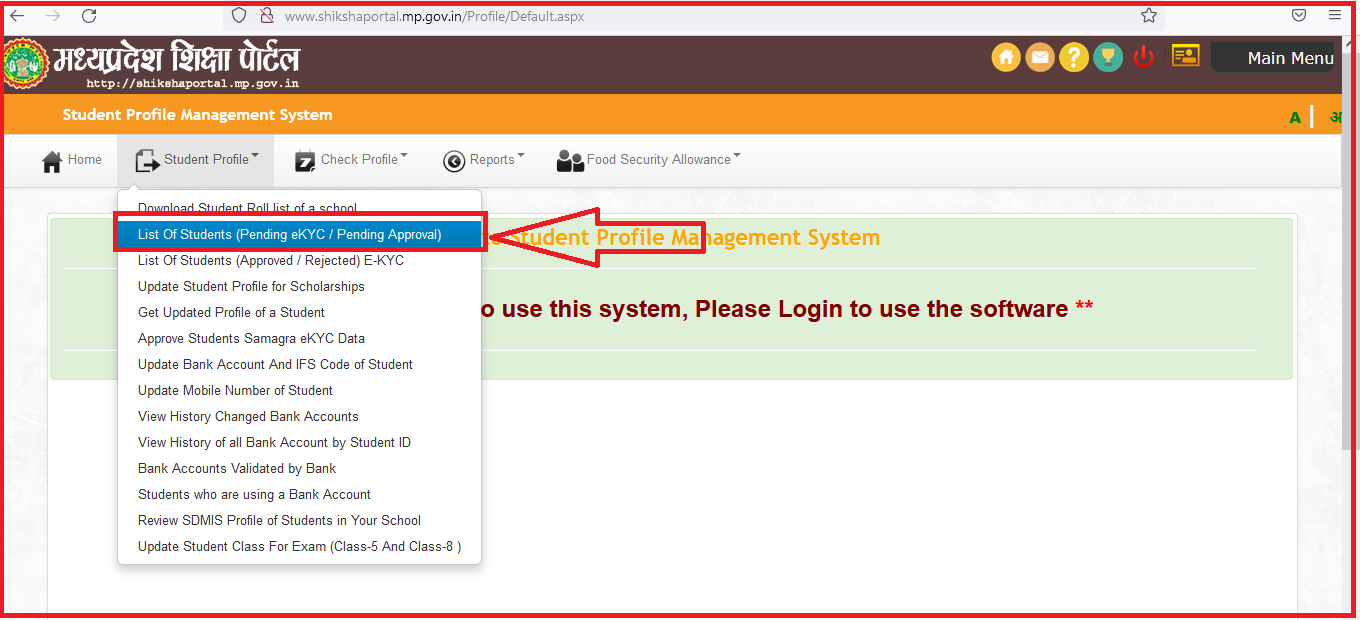Click the yellow home icon in header
This screenshot has height=620, width=1360.
(1006, 57)
